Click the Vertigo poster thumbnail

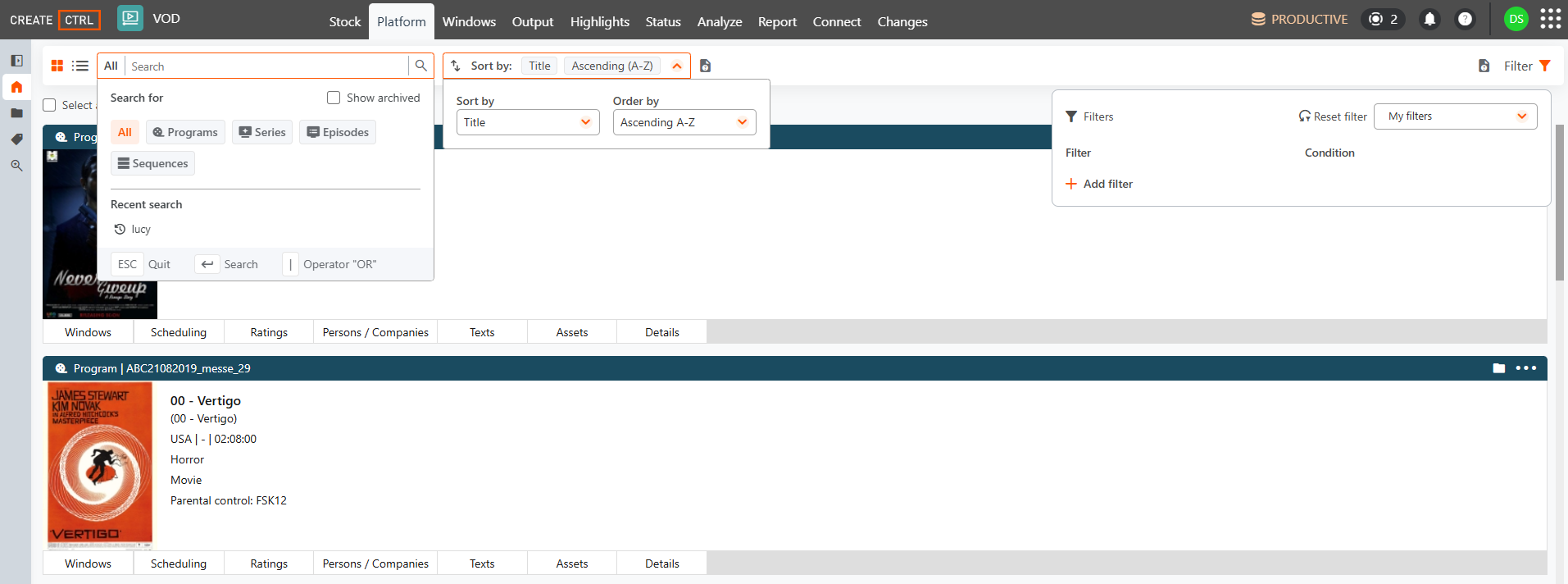[100, 465]
